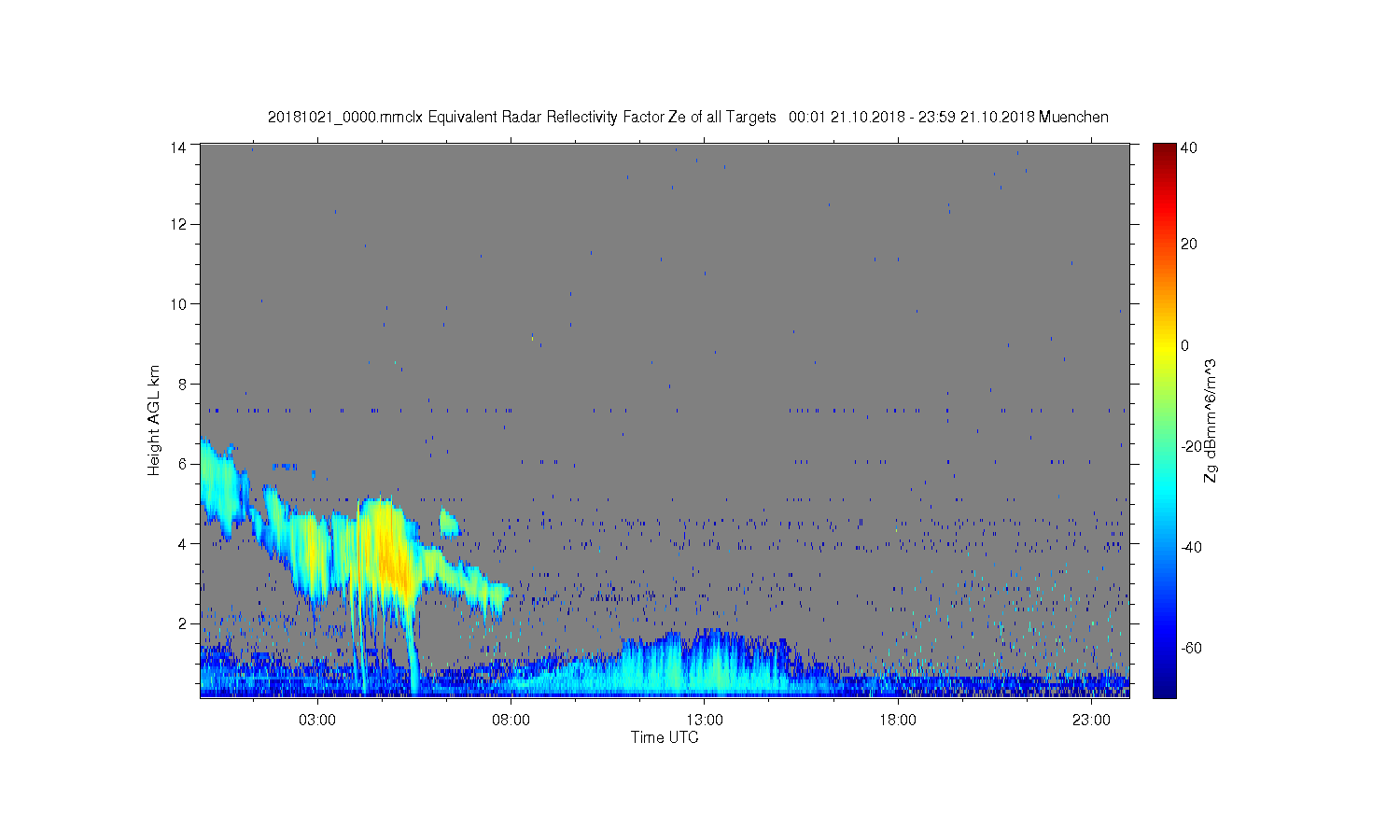
Task: Click the height axis label '12'
Action: (179, 224)
